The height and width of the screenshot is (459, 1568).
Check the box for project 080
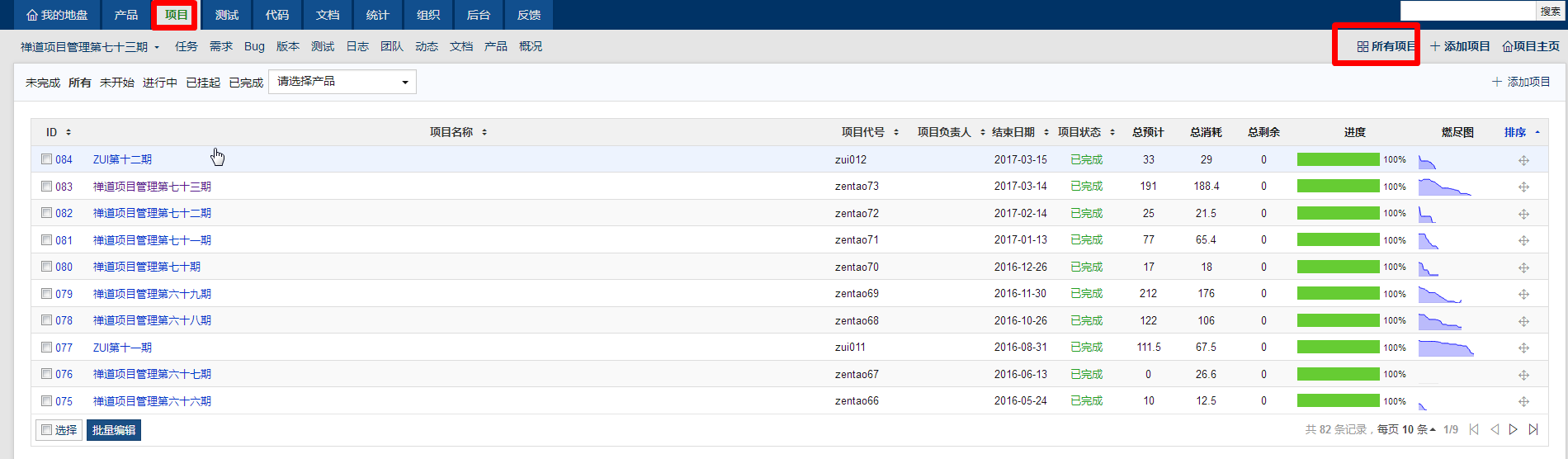(47, 267)
